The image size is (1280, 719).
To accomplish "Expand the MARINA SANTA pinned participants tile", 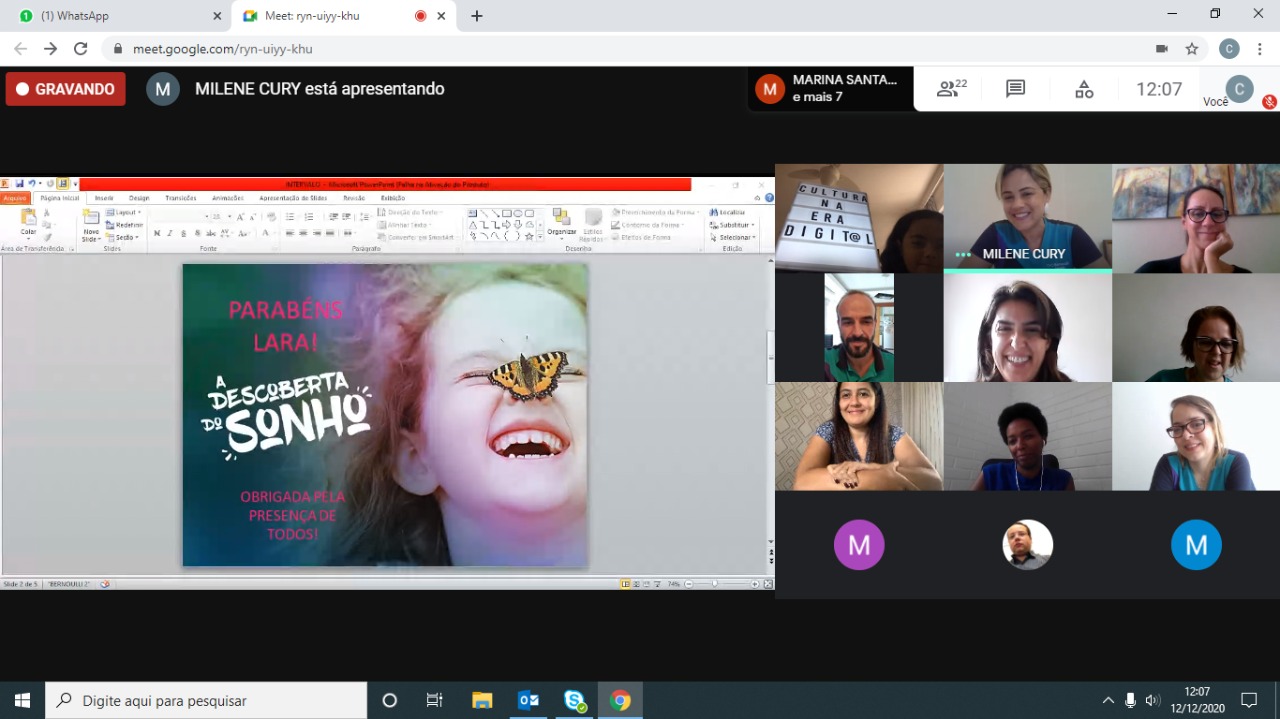I will 830,89.
